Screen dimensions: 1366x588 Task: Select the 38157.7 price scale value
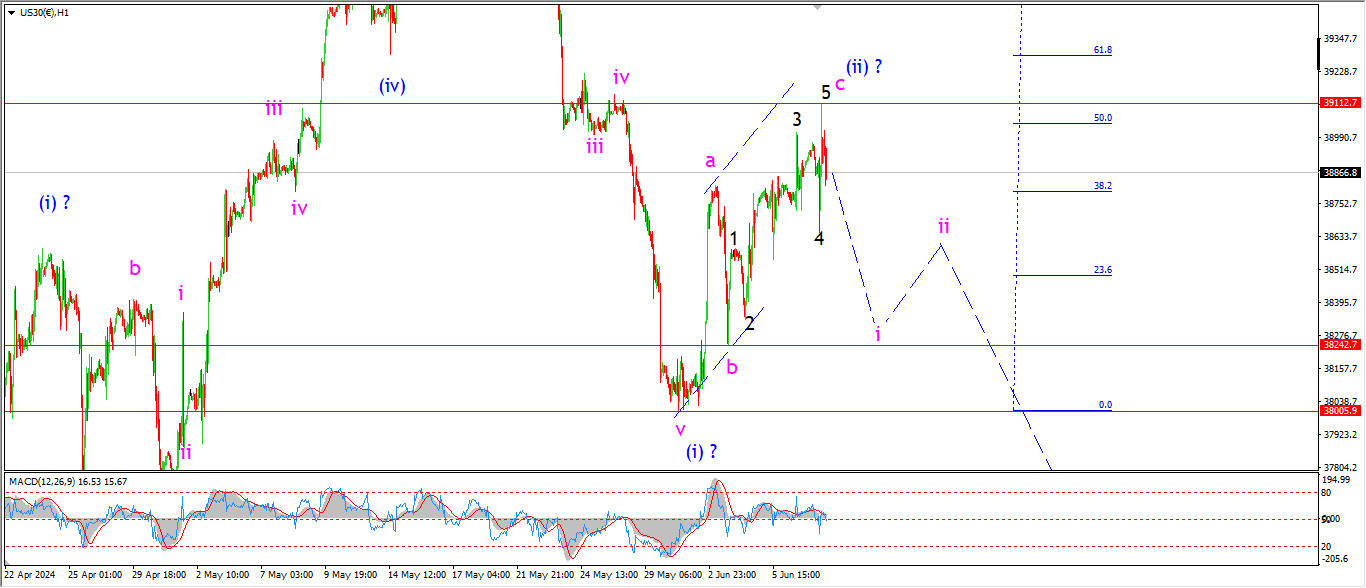coord(1340,369)
